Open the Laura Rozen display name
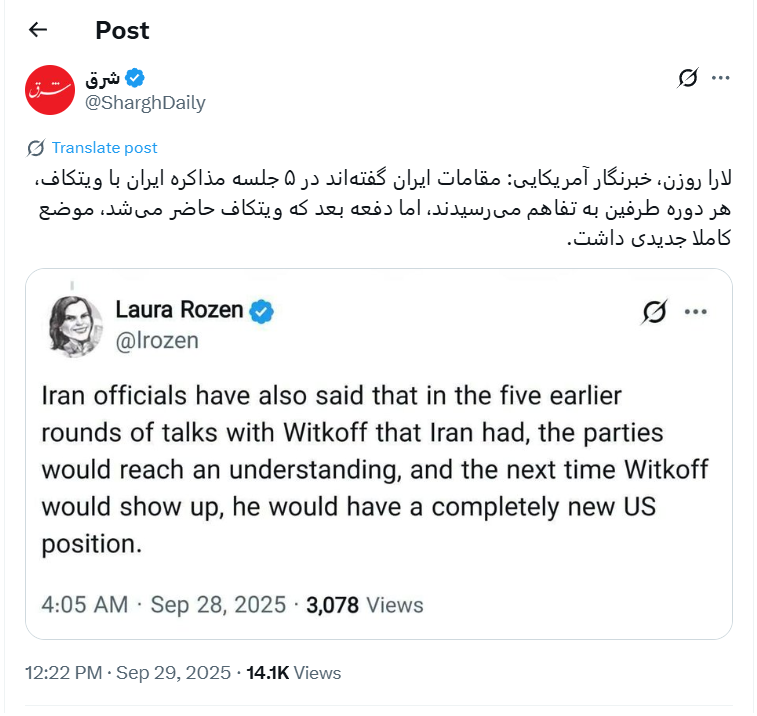The image size is (757, 716). pyautogui.click(x=179, y=310)
